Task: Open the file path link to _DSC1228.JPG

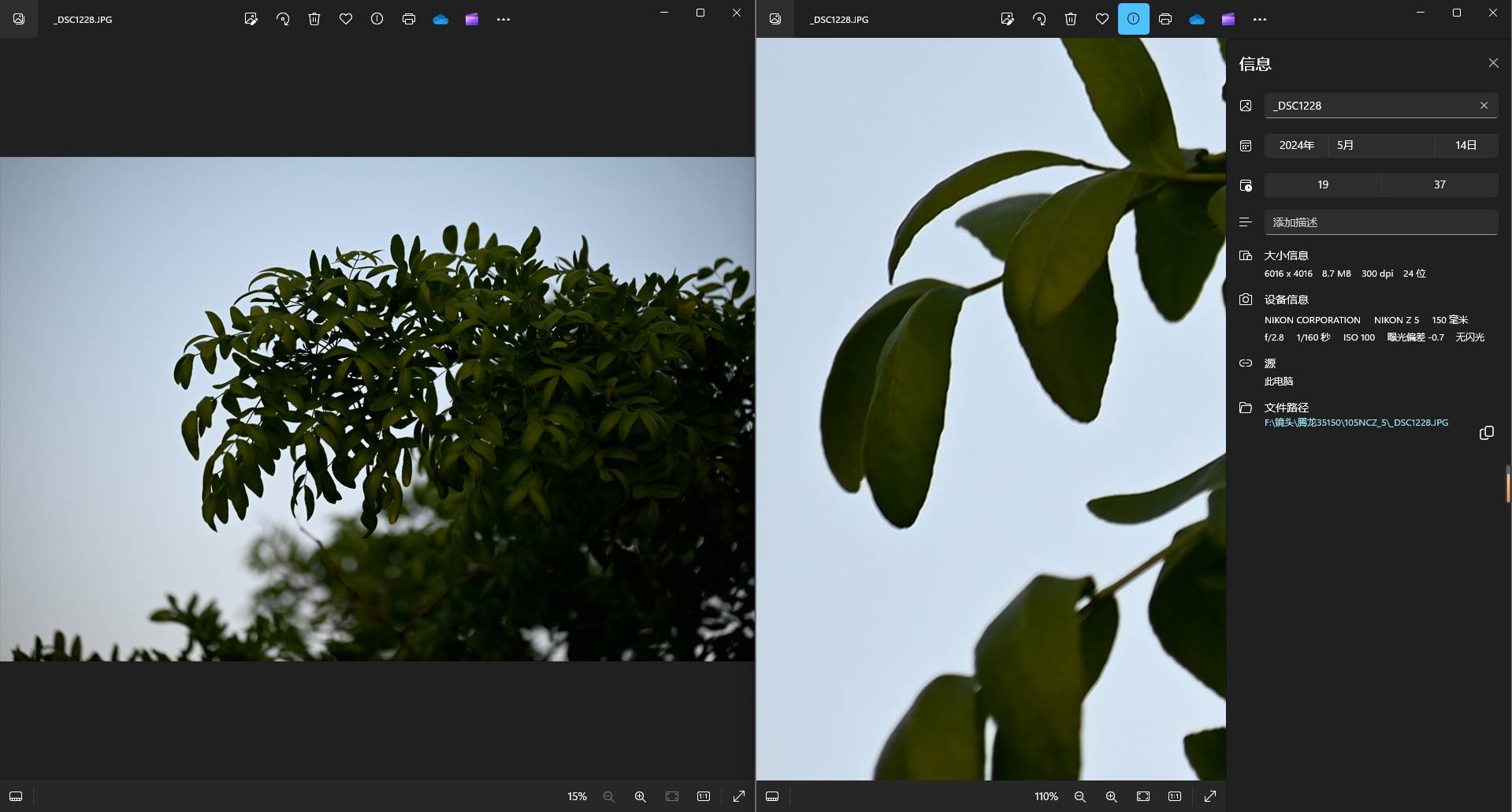Action: pos(1355,423)
